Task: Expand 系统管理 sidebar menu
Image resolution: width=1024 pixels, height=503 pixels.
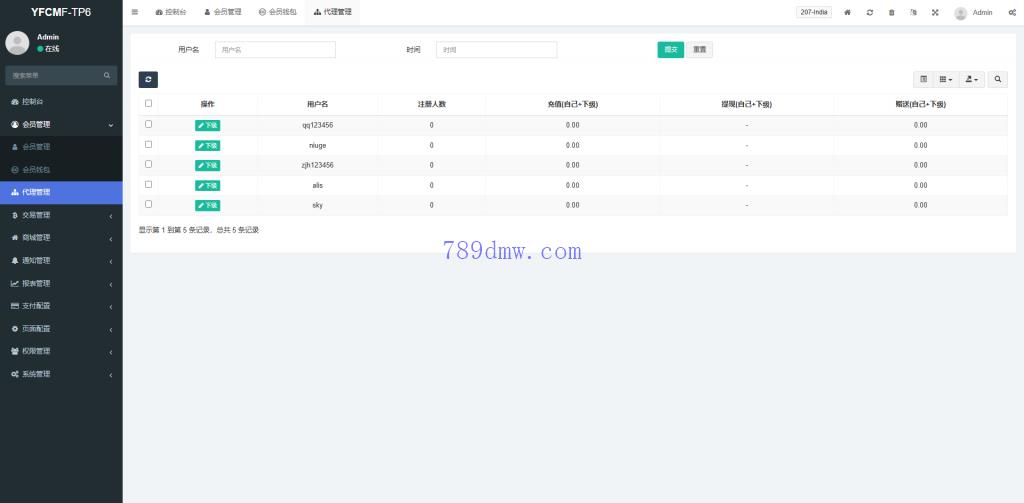Action: click(61, 374)
